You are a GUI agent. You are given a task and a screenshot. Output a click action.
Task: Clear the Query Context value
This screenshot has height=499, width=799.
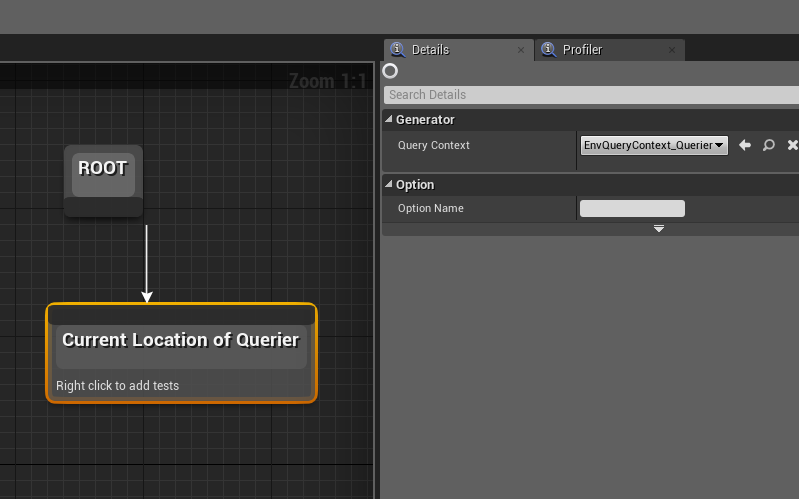point(792,145)
